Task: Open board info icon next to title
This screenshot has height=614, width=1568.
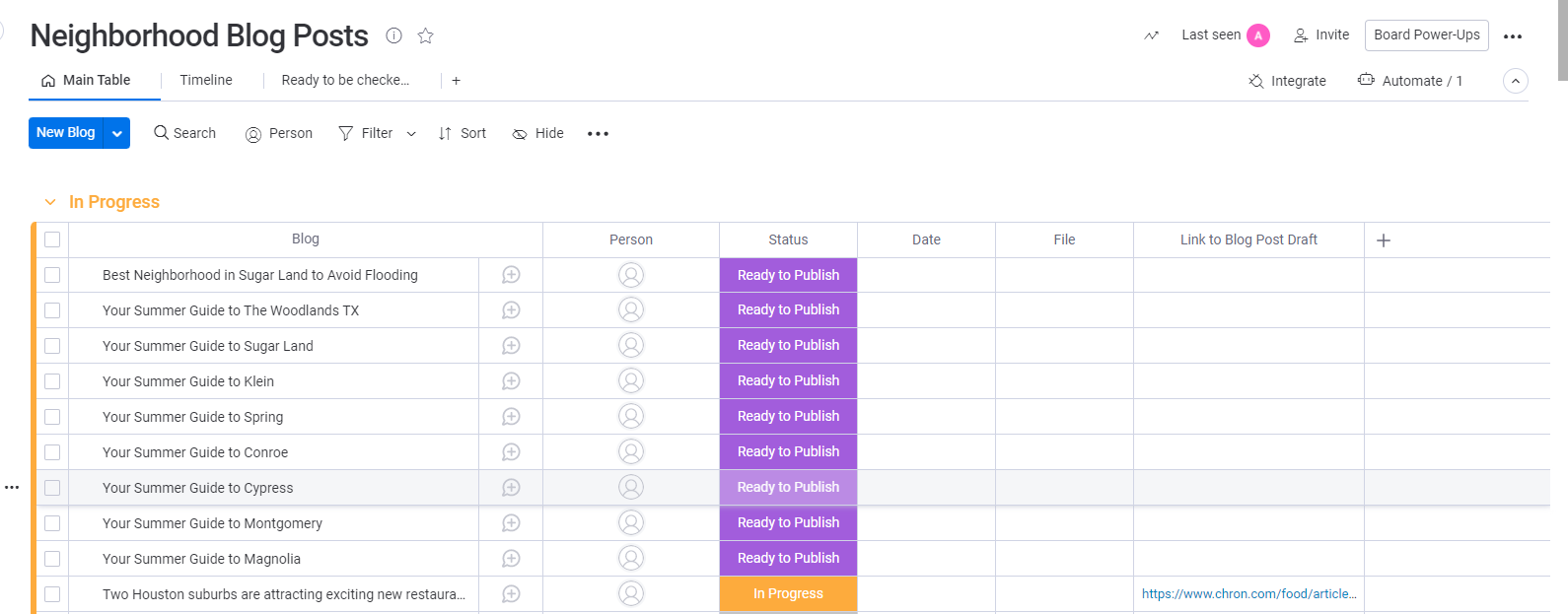Action: [x=394, y=36]
